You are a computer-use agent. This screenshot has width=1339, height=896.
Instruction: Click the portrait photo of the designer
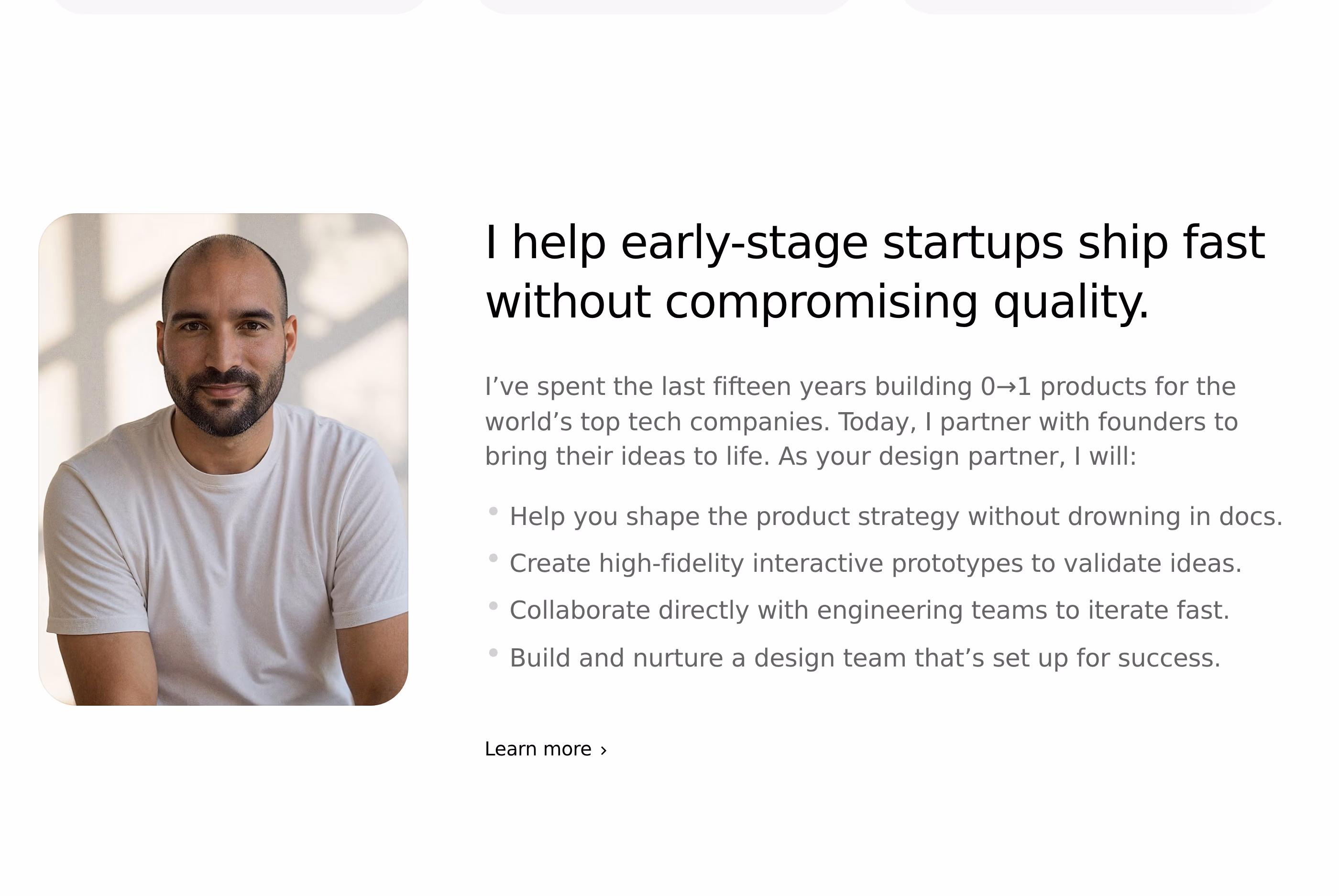pos(223,459)
